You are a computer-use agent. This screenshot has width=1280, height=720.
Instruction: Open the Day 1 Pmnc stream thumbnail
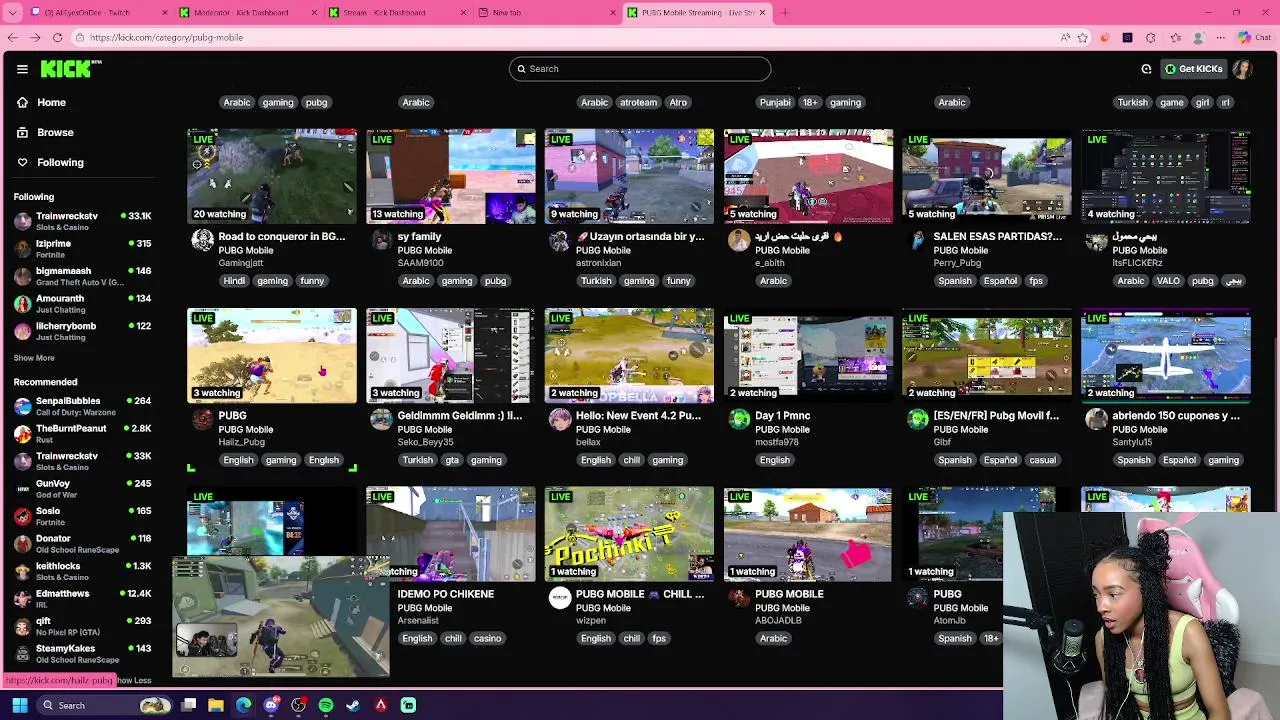point(808,355)
